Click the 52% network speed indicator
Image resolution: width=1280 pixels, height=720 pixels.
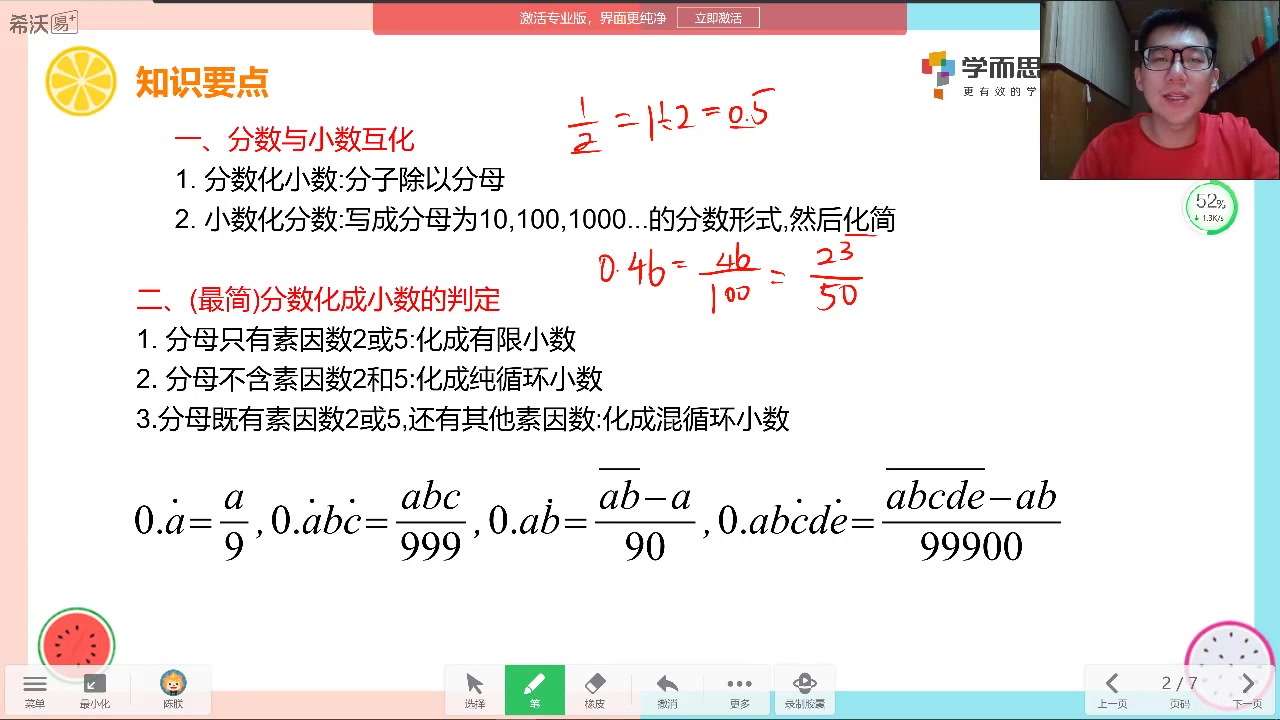[x=1210, y=208]
